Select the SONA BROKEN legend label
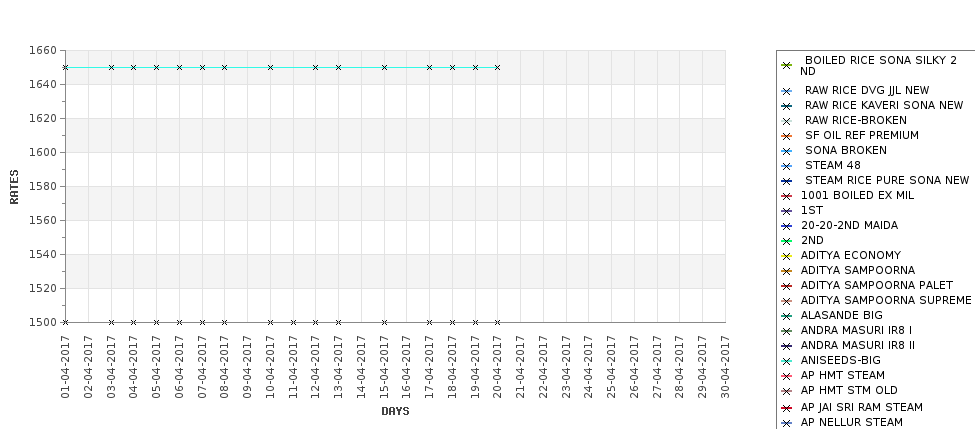Viewport: 975px width, 429px height. tap(846, 150)
